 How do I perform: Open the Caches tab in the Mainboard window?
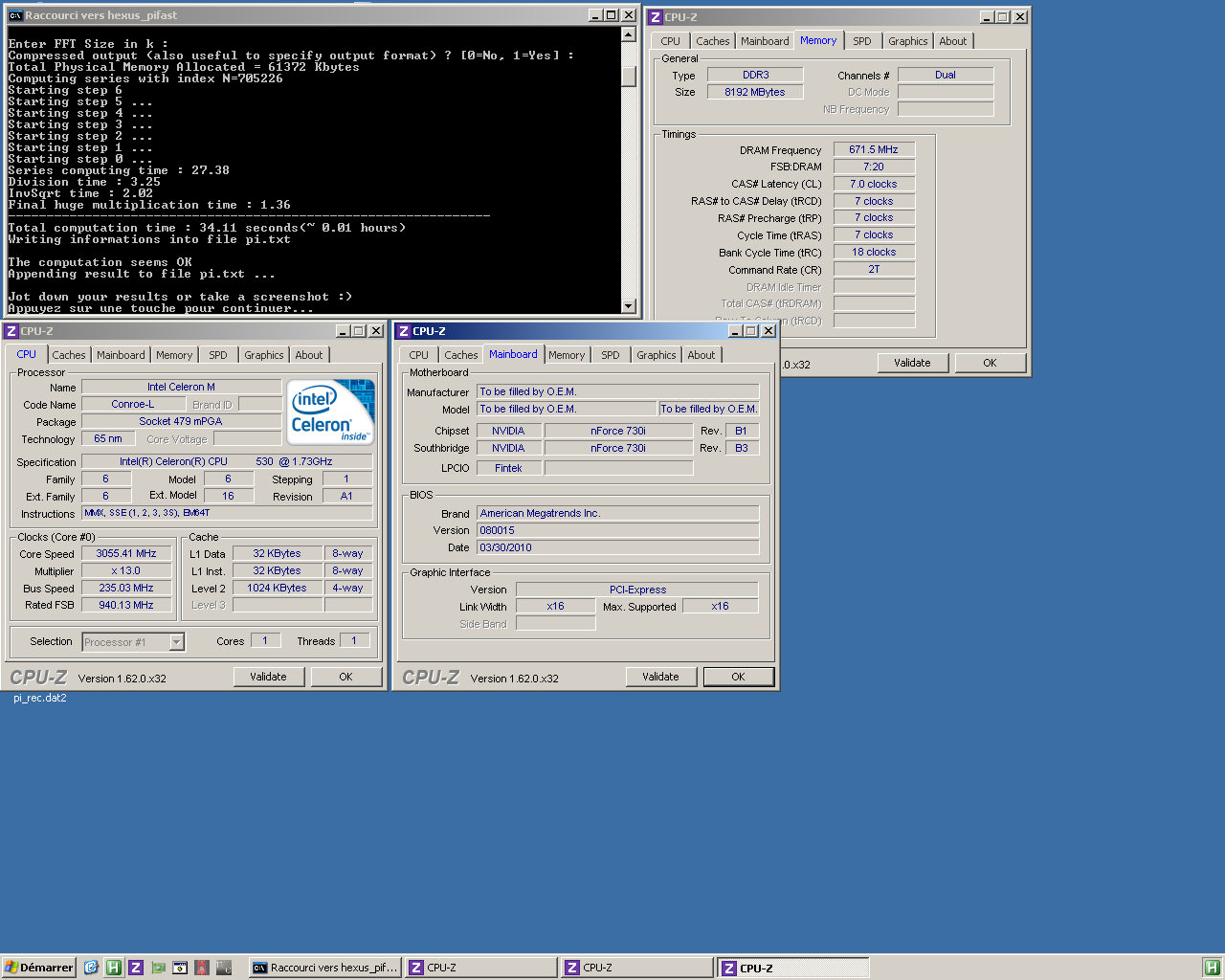[460, 355]
